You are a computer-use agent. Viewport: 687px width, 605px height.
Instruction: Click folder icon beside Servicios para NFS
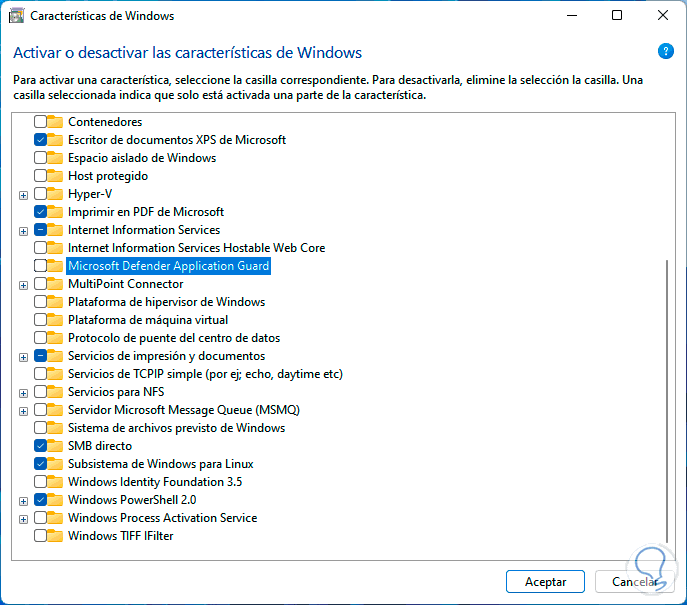pyautogui.click(x=55, y=391)
